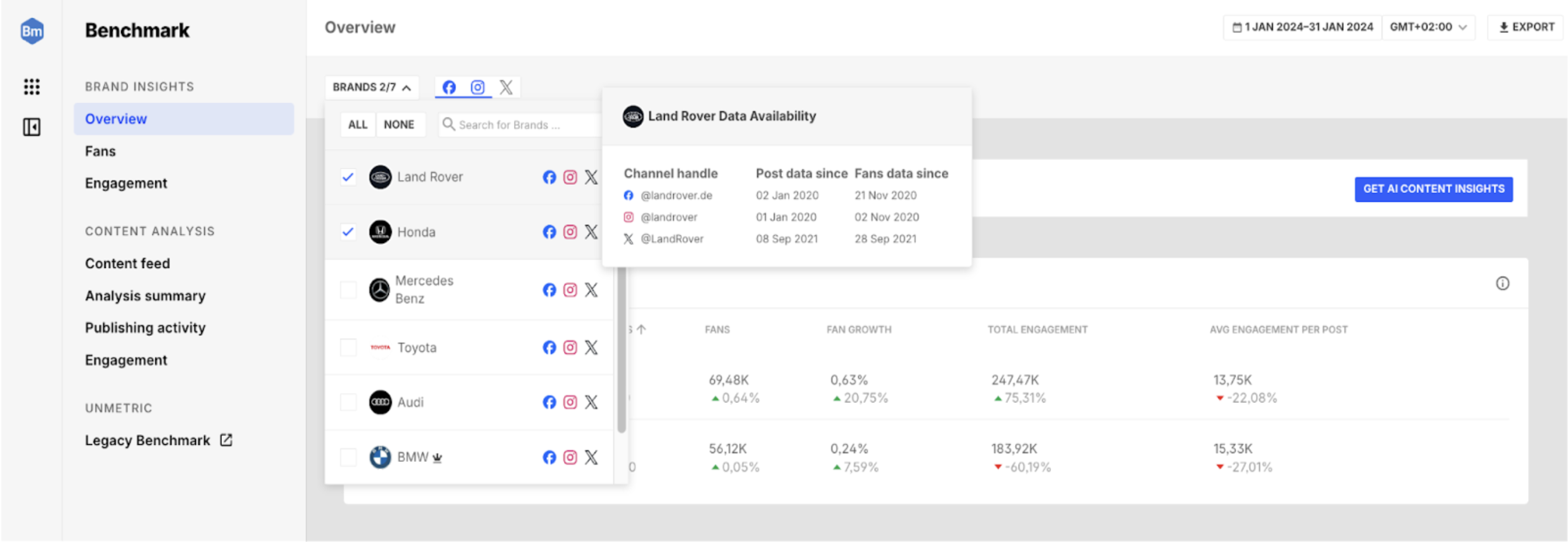The image size is (1568, 542).
Task: Select the Facebook network filter icon
Action: click(449, 87)
